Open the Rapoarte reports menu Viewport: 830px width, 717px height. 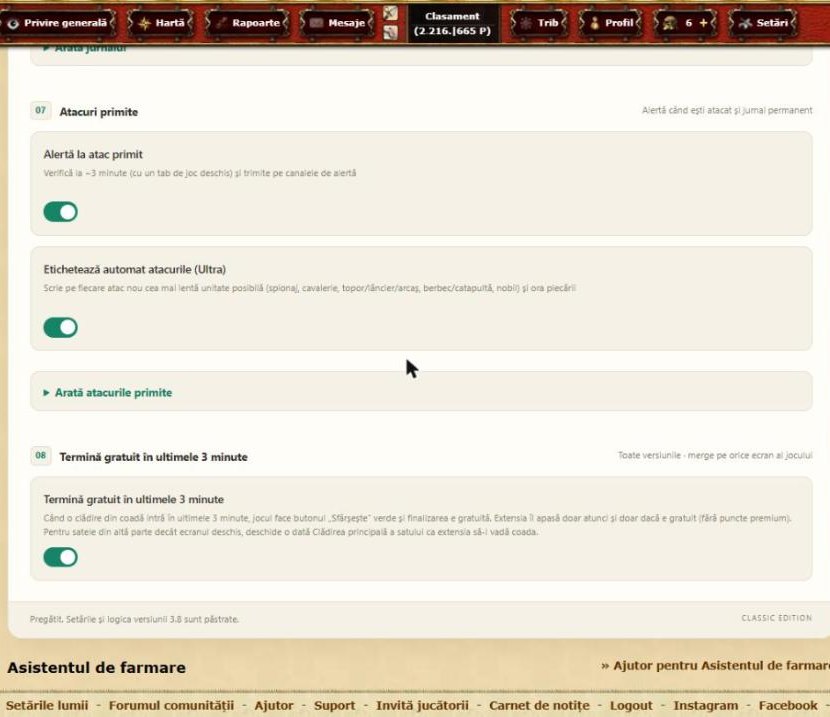[x=247, y=23]
